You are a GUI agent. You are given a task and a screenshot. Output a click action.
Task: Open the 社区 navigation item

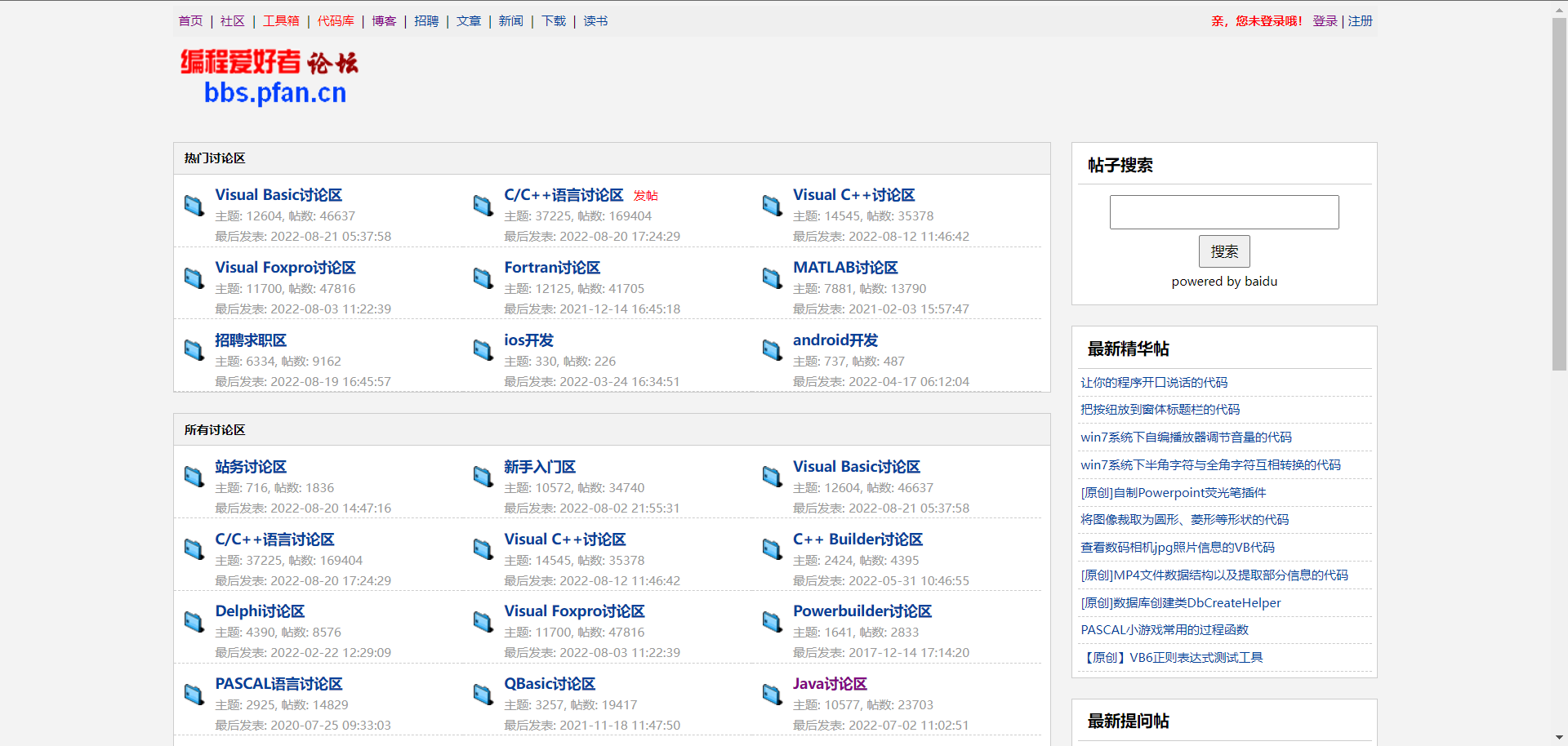click(x=233, y=21)
